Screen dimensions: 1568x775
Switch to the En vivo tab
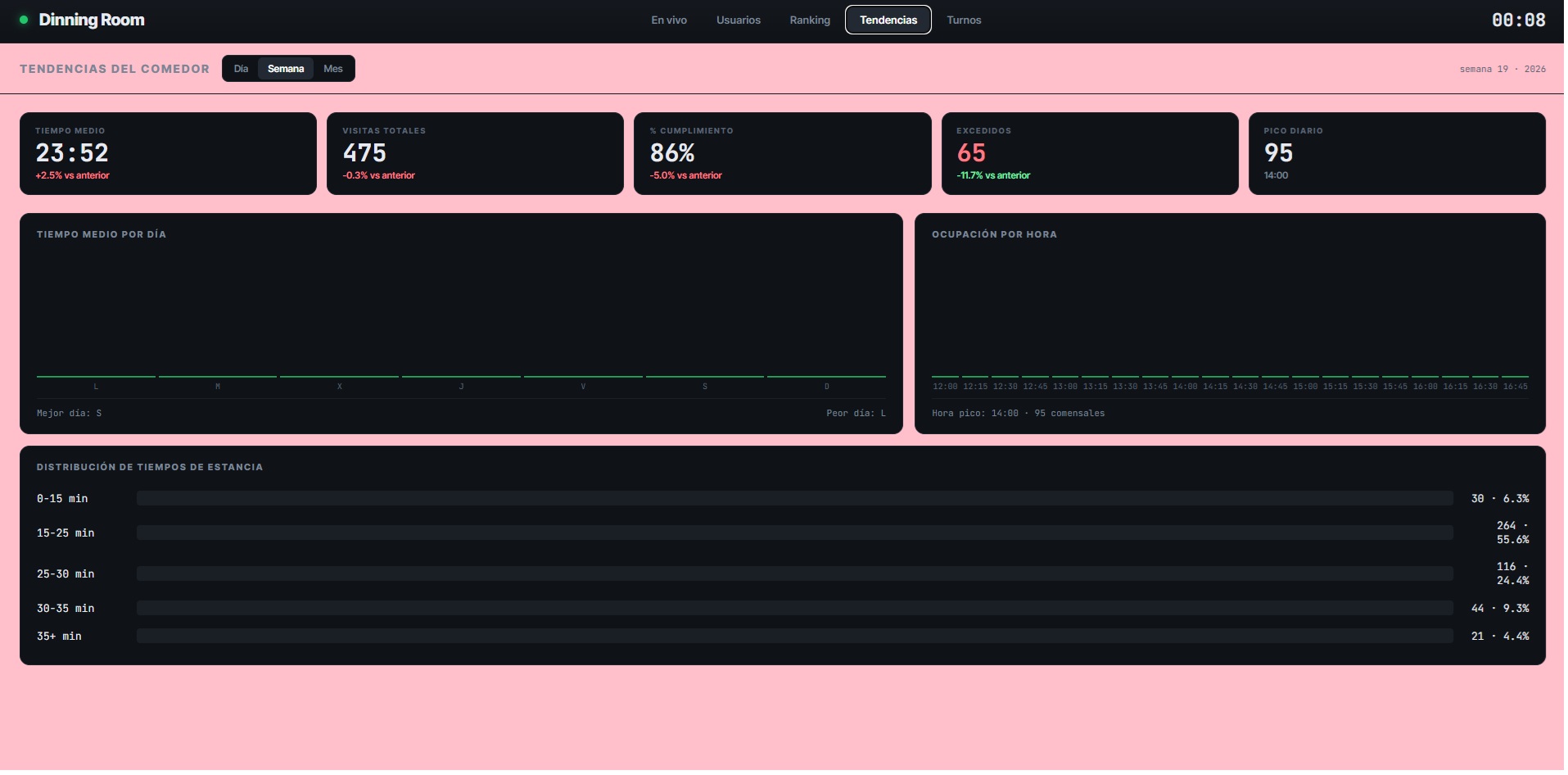(x=671, y=20)
